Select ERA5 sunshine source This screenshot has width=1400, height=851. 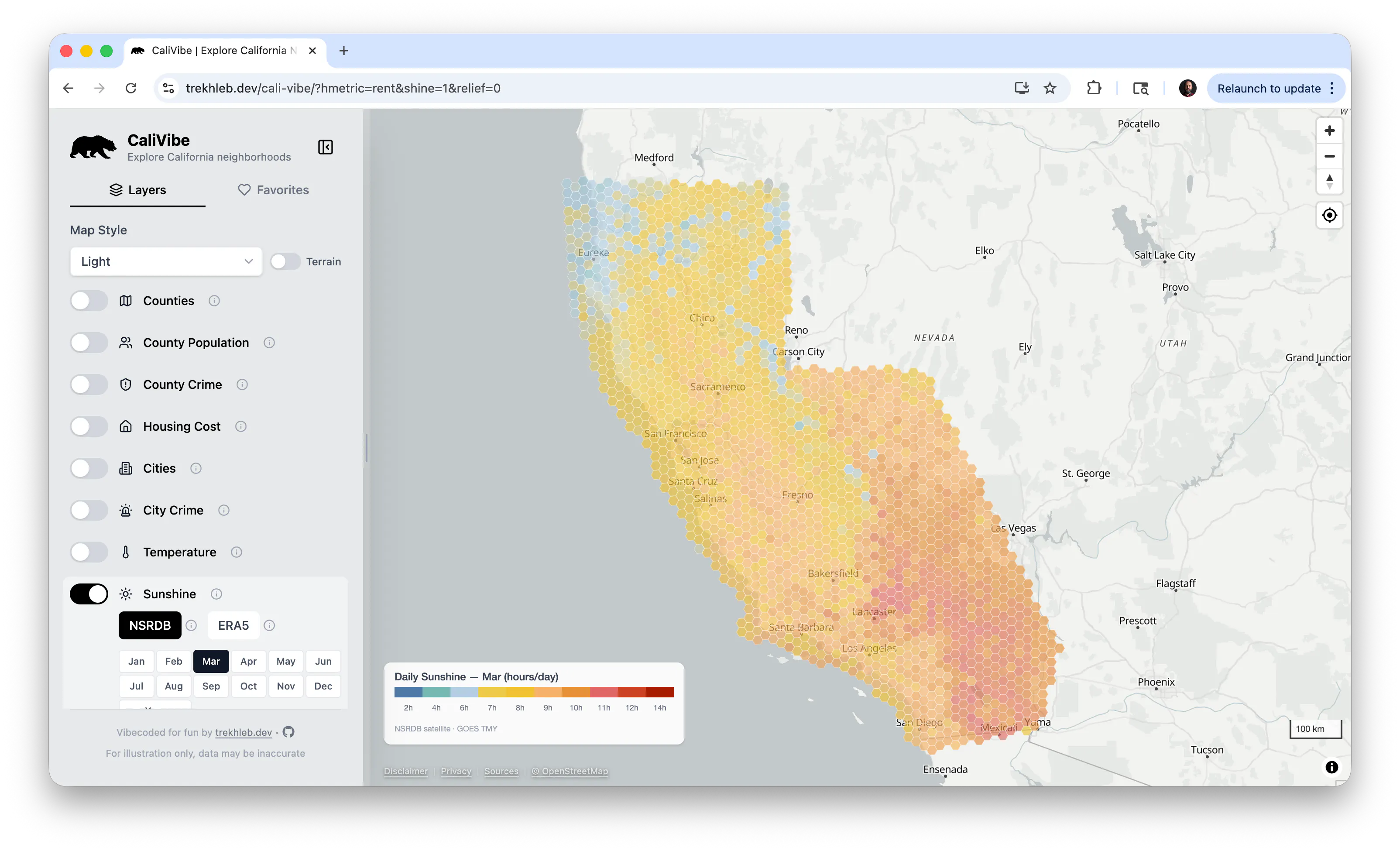point(233,625)
